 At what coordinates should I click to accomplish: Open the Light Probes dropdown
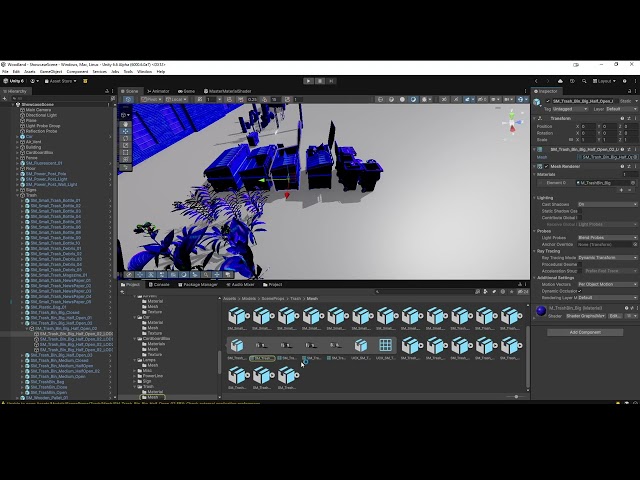coord(607,238)
